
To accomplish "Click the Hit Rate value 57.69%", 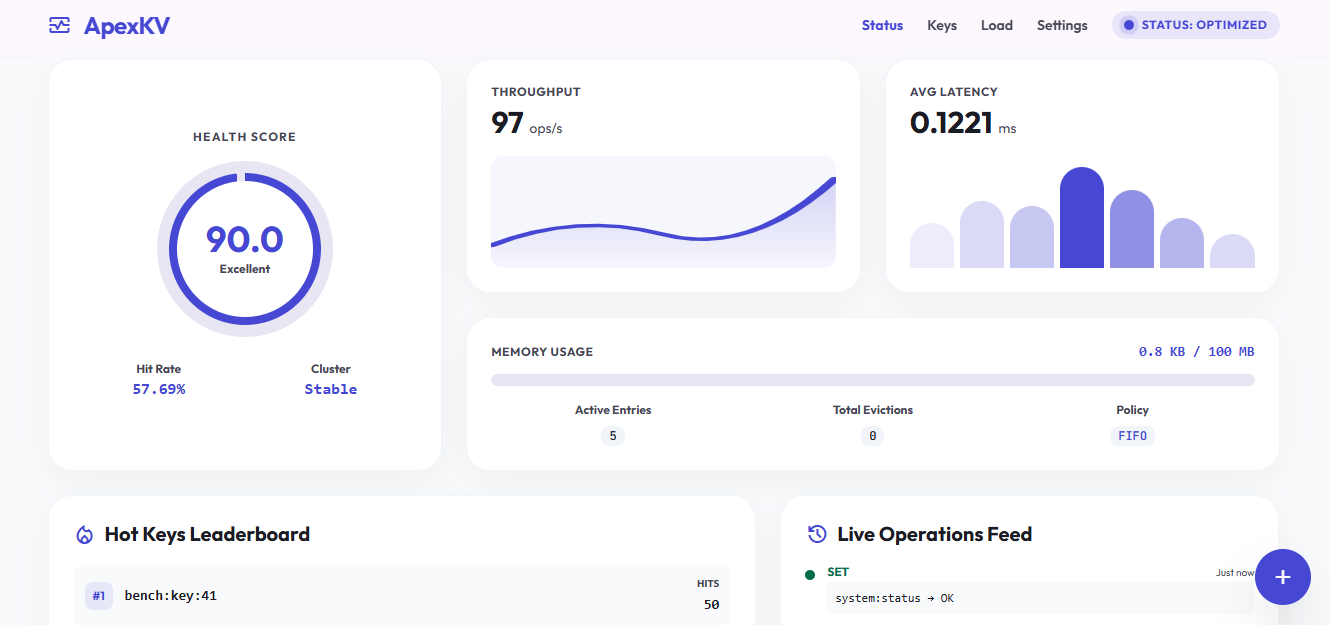I will tap(159, 389).
